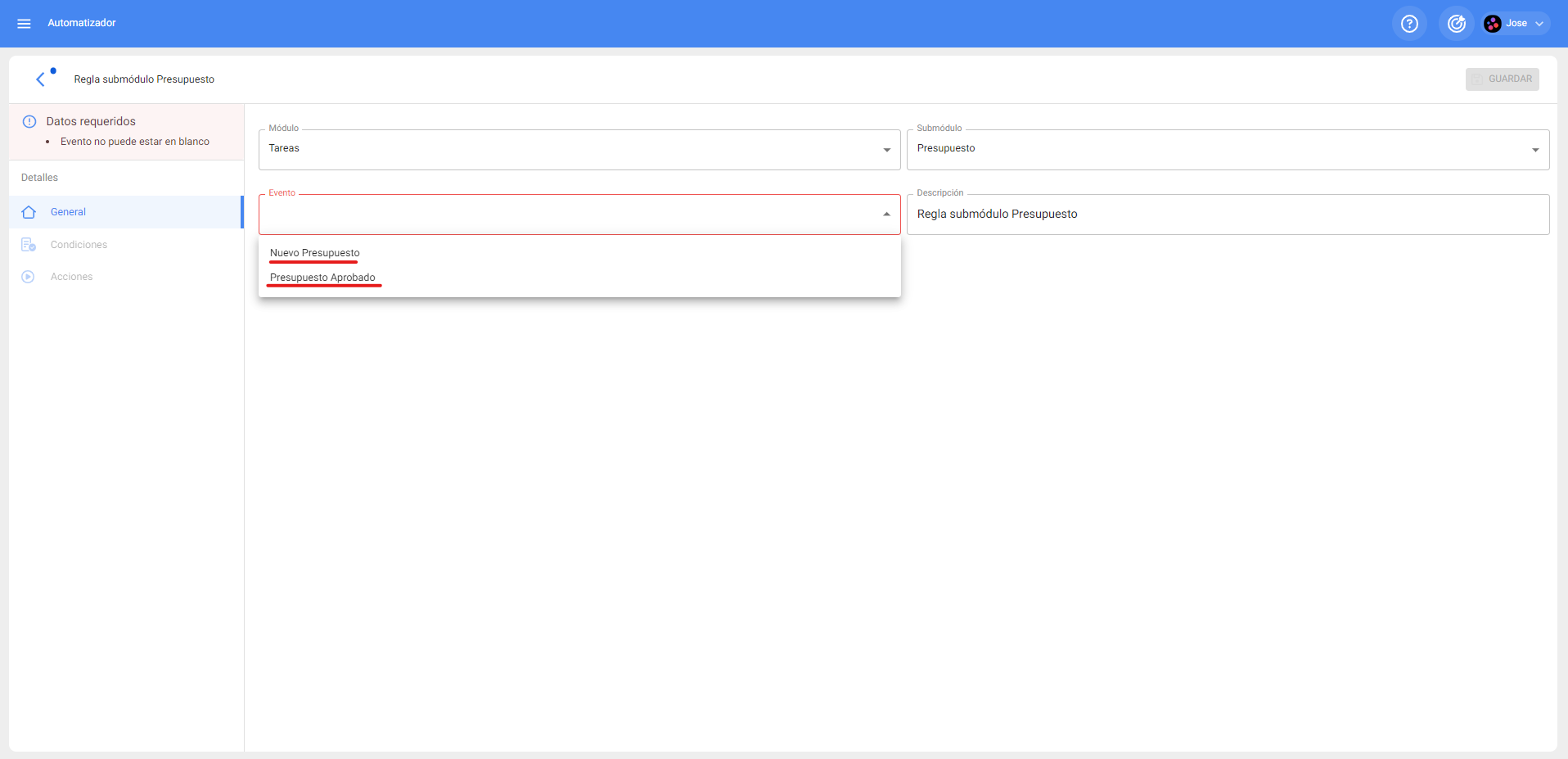Click Jose's user avatar image

coord(1492,24)
